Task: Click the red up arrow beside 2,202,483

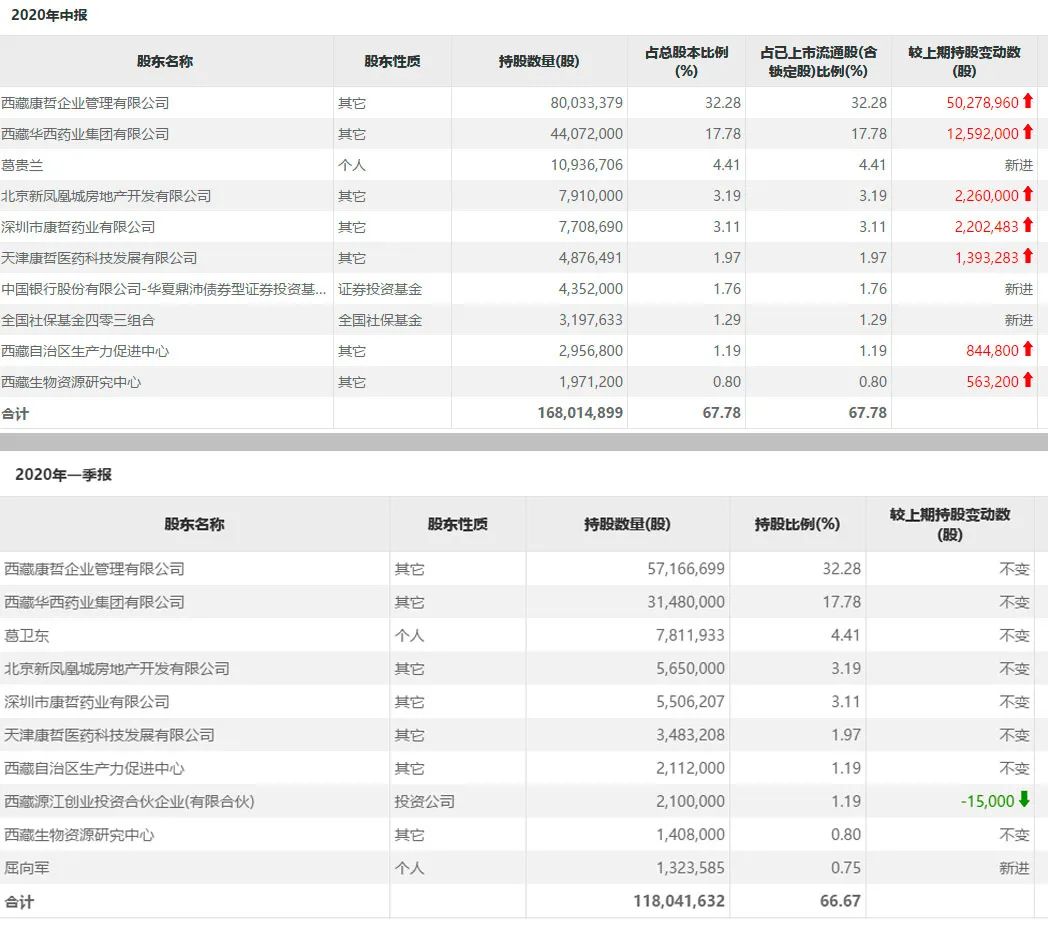Action: [1028, 225]
